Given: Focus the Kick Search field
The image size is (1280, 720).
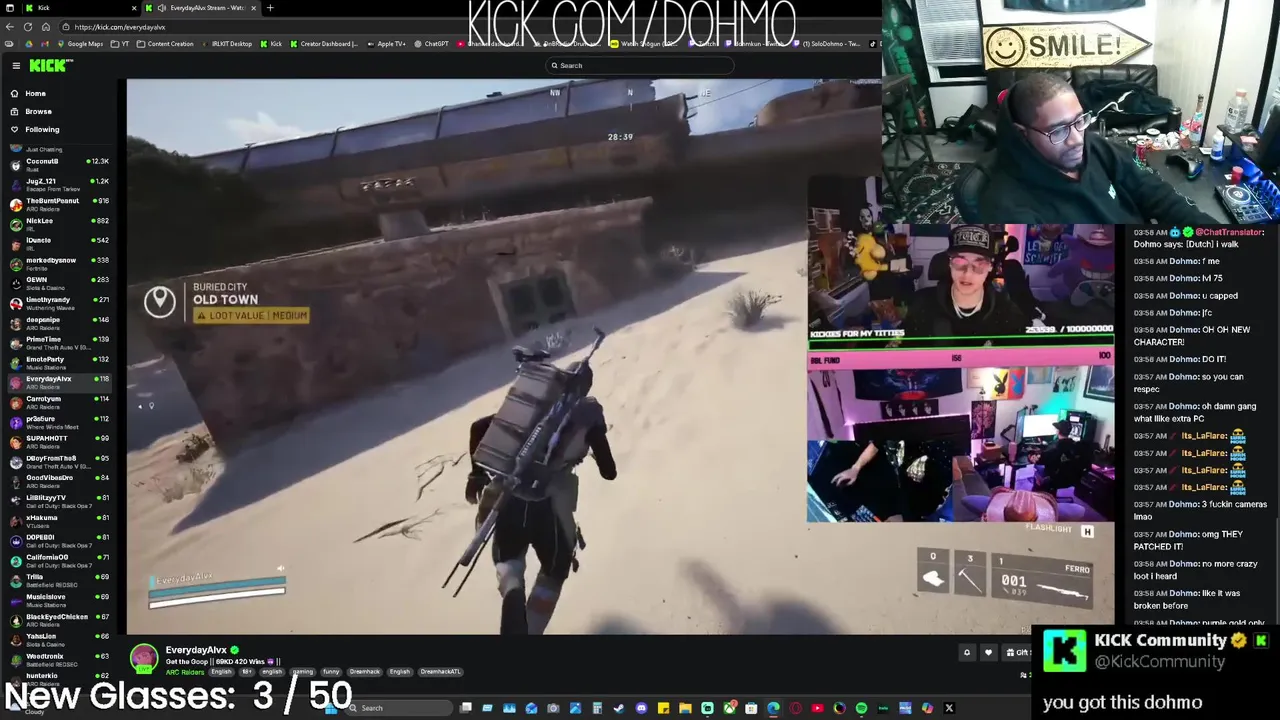Looking at the screenshot, I should (x=640, y=65).
